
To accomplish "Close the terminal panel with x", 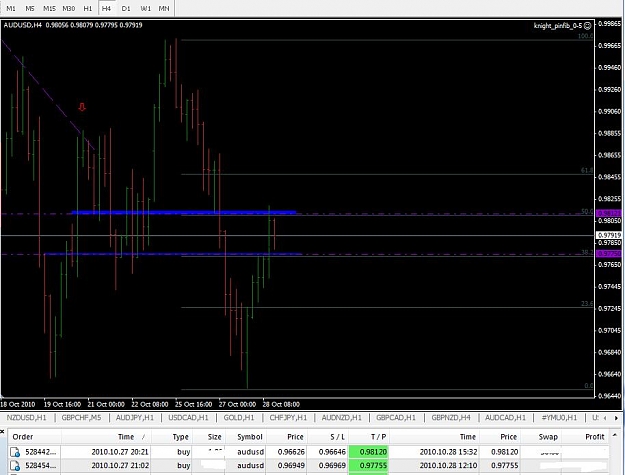I will point(2,431).
